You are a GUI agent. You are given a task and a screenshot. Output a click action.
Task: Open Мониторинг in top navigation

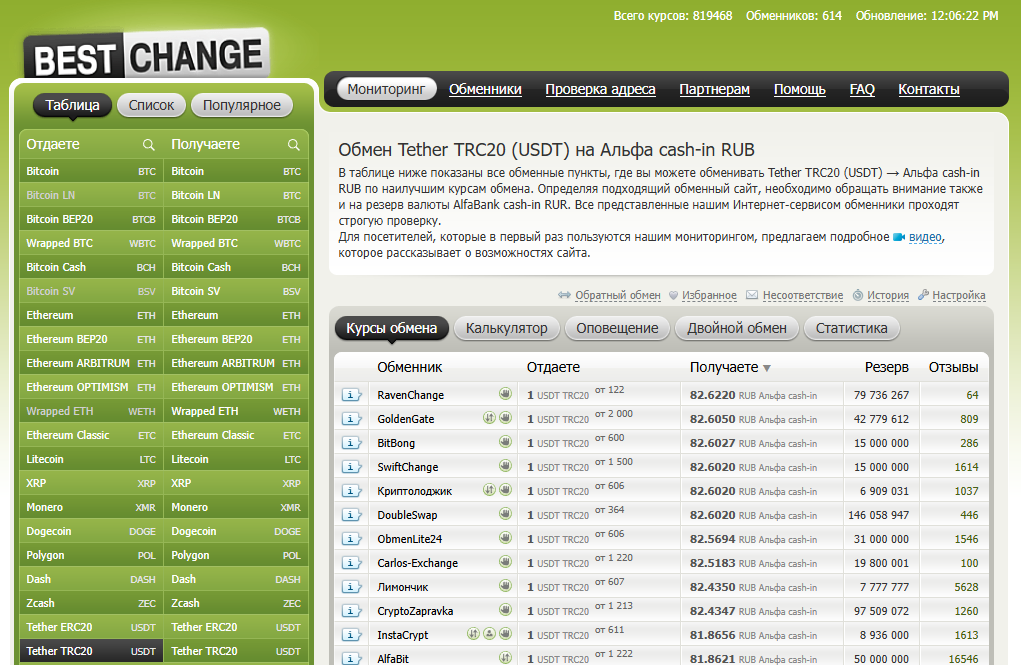[386, 89]
